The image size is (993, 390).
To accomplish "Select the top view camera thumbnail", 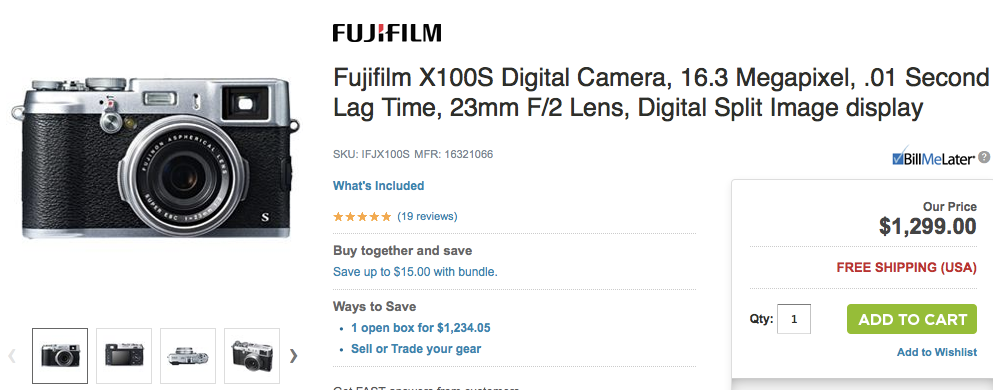I will (188, 356).
